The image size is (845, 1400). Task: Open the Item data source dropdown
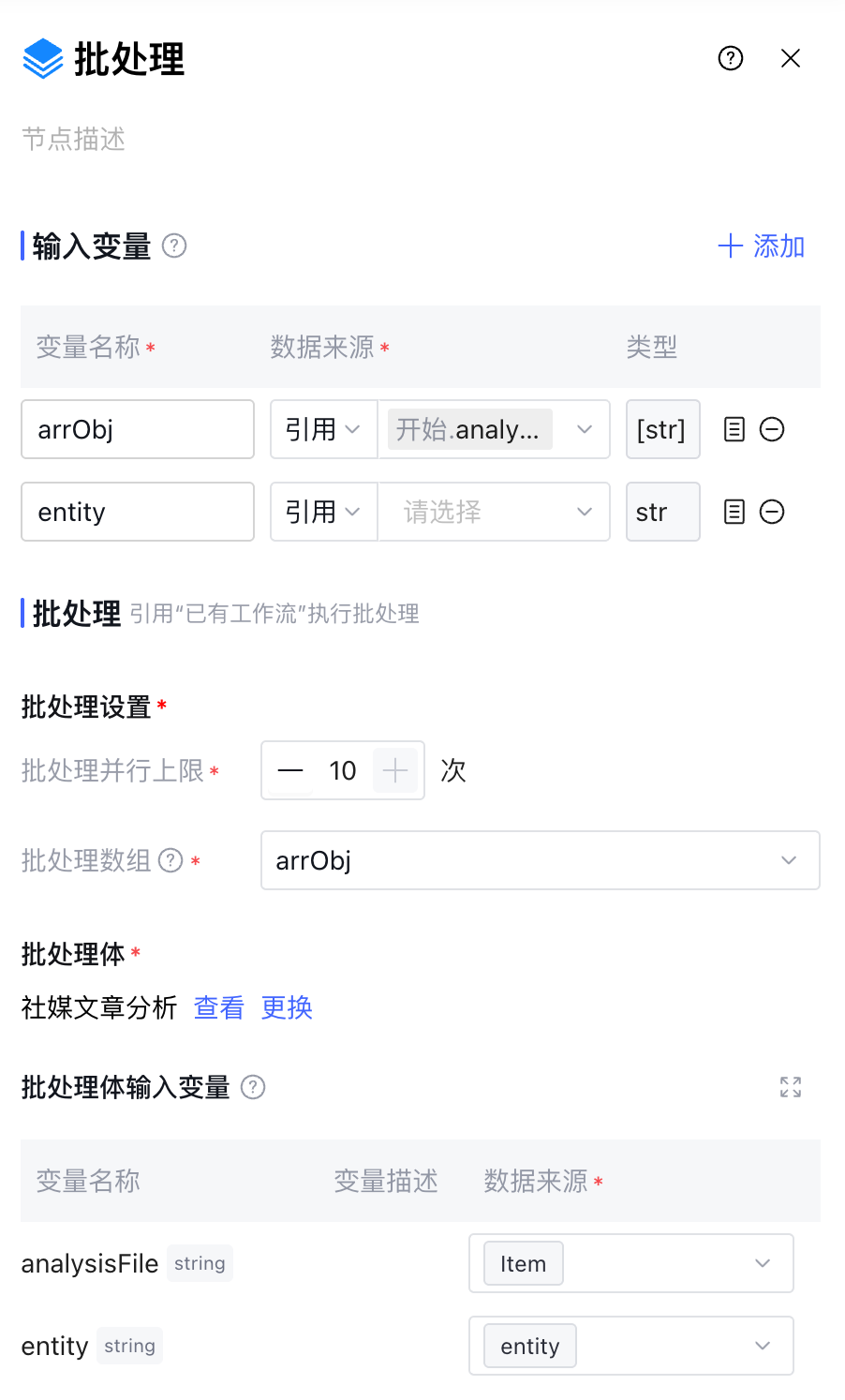click(630, 1263)
